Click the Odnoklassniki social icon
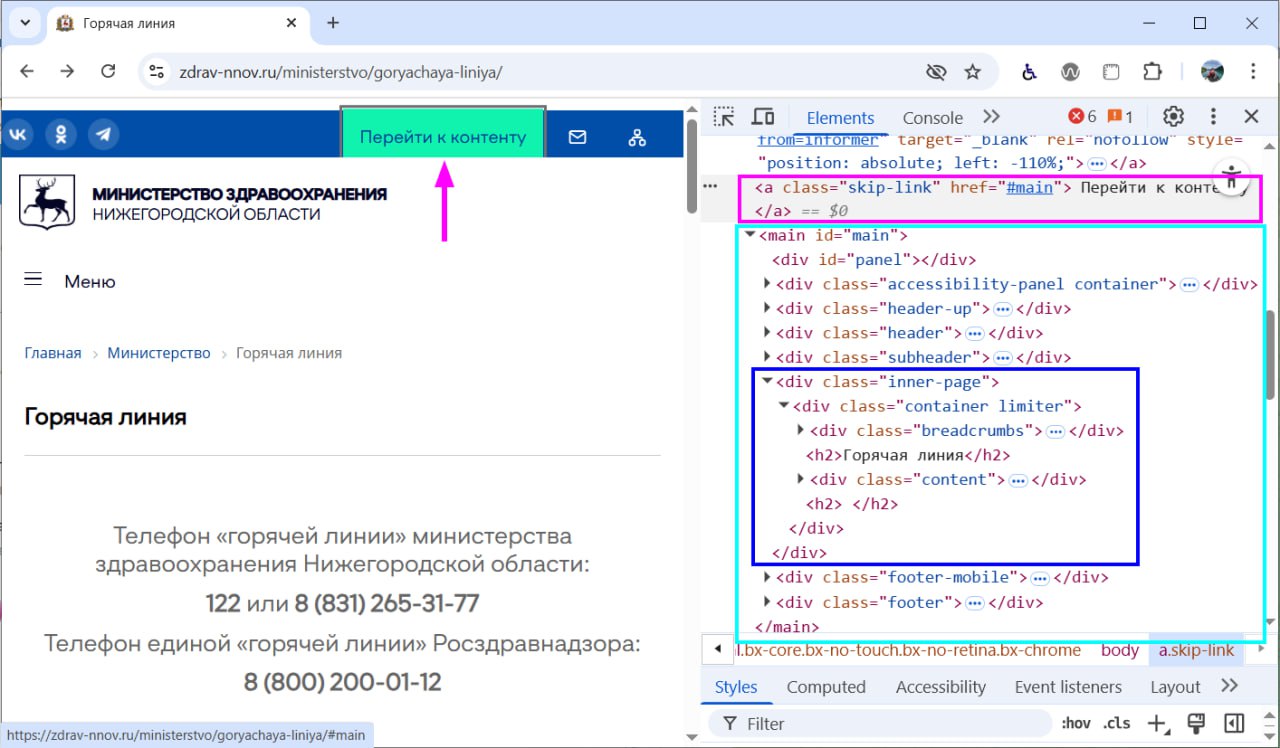This screenshot has height=748, width=1280. click(61, 134)
